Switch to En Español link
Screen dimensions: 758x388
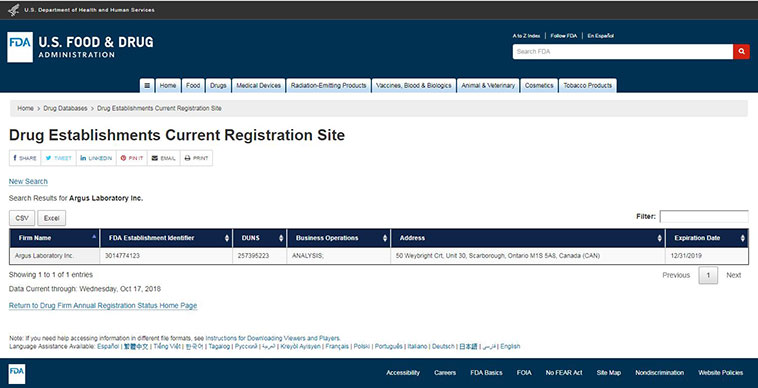click(x=600, y=36)
